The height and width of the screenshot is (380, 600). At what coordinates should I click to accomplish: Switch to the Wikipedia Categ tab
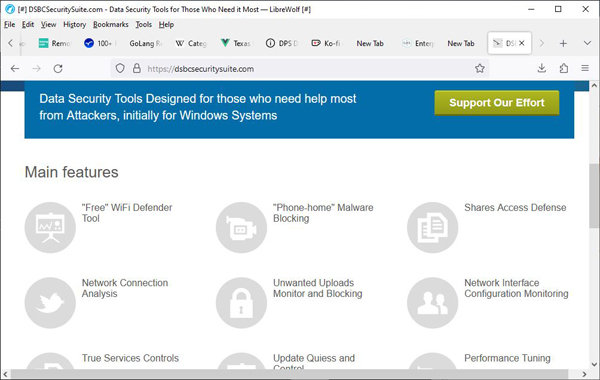click(191, 43)
